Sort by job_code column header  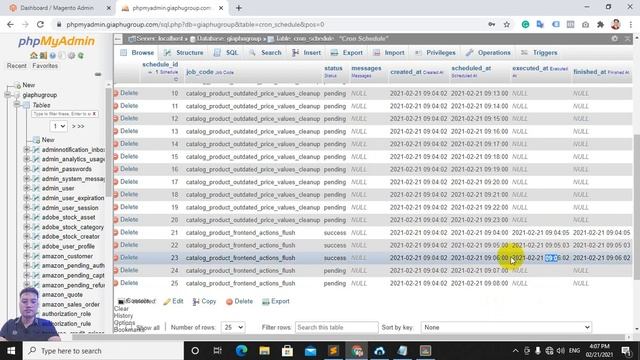point(200,72)
